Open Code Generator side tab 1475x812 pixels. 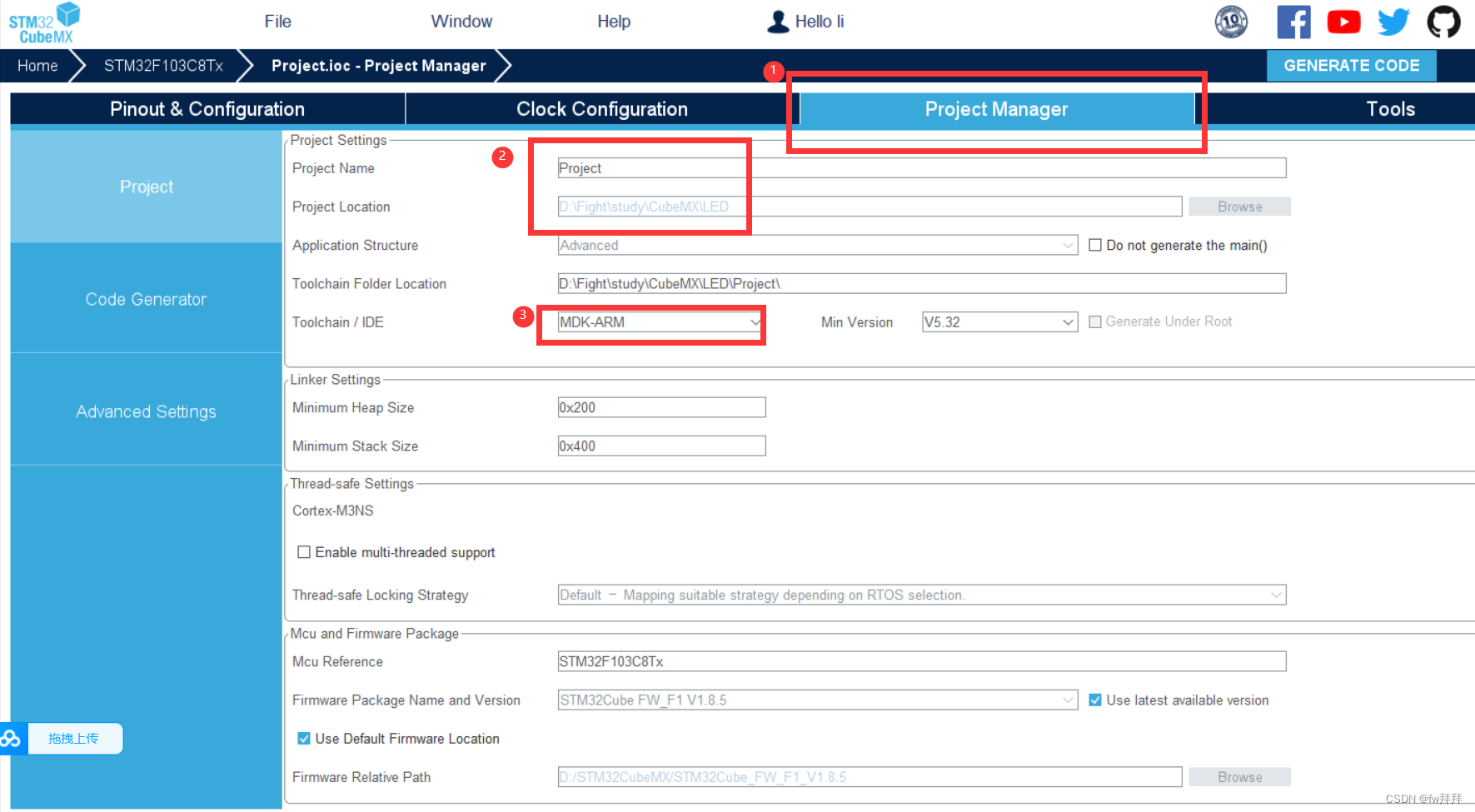147,299
